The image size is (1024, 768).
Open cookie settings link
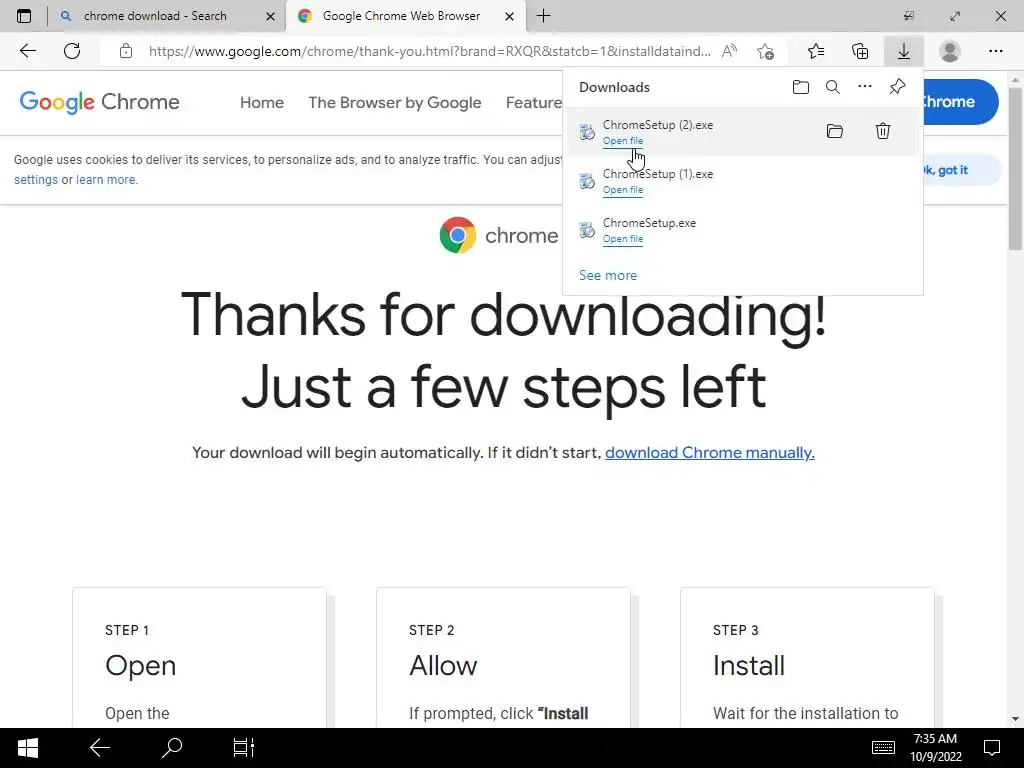point(36,180)
